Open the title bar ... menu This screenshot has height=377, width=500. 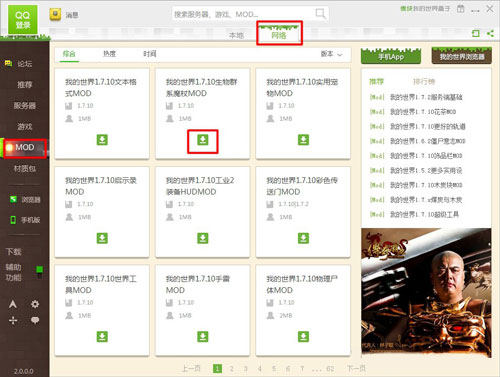coord(475,10)
